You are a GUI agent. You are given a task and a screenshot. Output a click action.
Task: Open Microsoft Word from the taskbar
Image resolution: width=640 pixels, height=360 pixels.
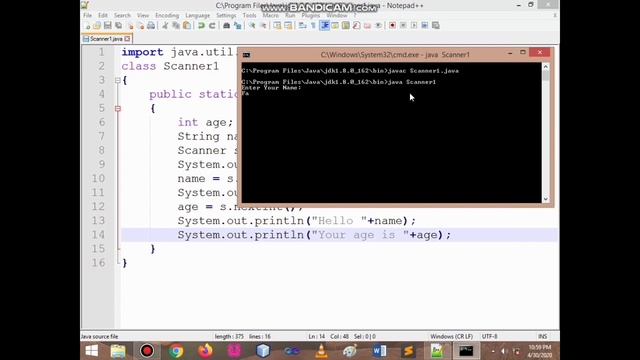(x=379, y=351)
